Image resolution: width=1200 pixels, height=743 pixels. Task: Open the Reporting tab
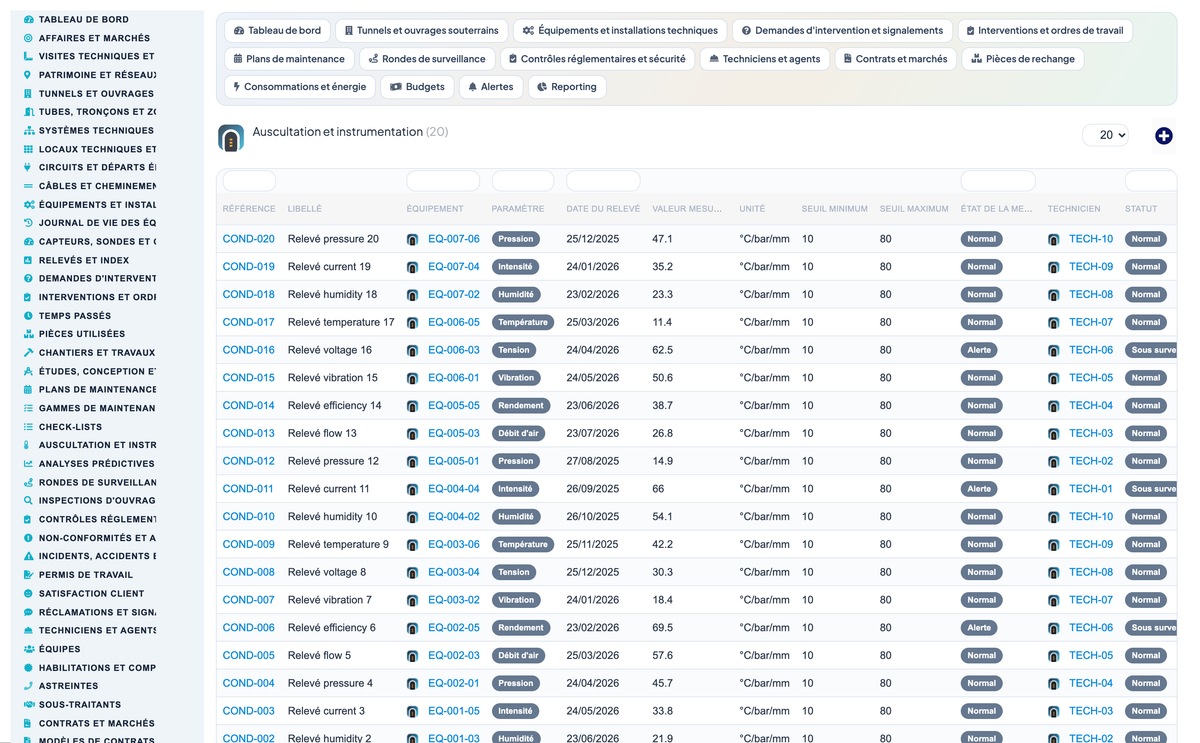point(566,87)
